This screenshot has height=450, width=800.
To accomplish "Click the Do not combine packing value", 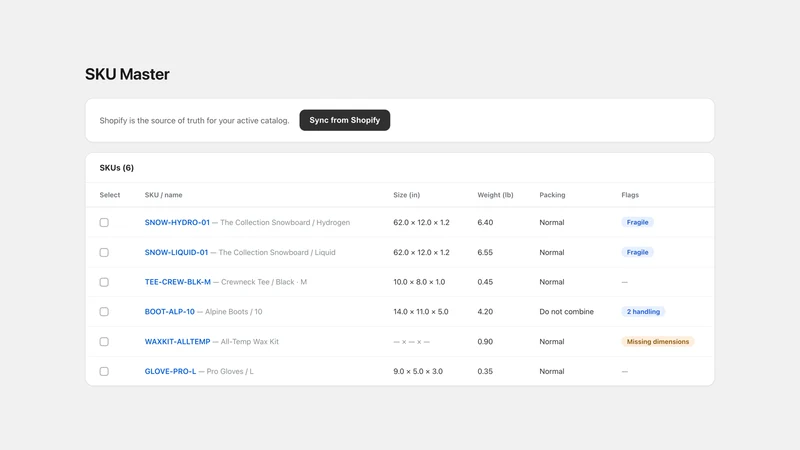I will click(566, 312).
